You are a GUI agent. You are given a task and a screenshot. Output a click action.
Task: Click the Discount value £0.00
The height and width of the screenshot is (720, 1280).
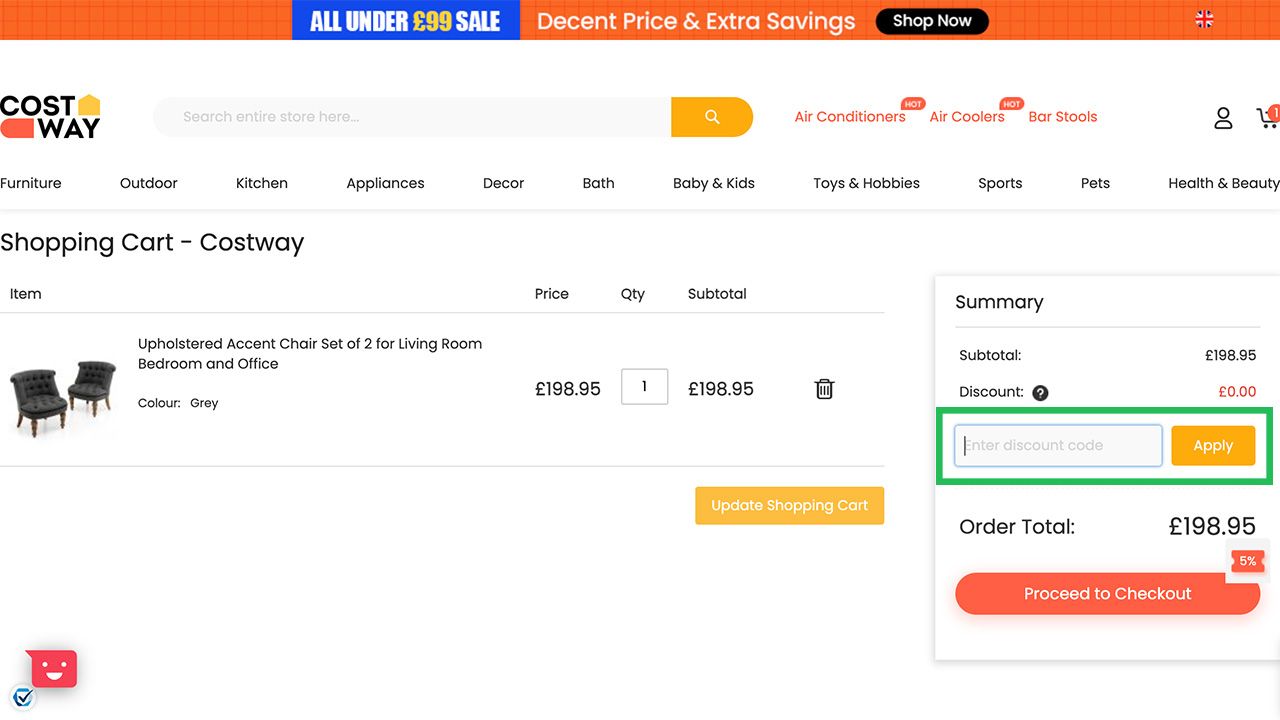1237,392
